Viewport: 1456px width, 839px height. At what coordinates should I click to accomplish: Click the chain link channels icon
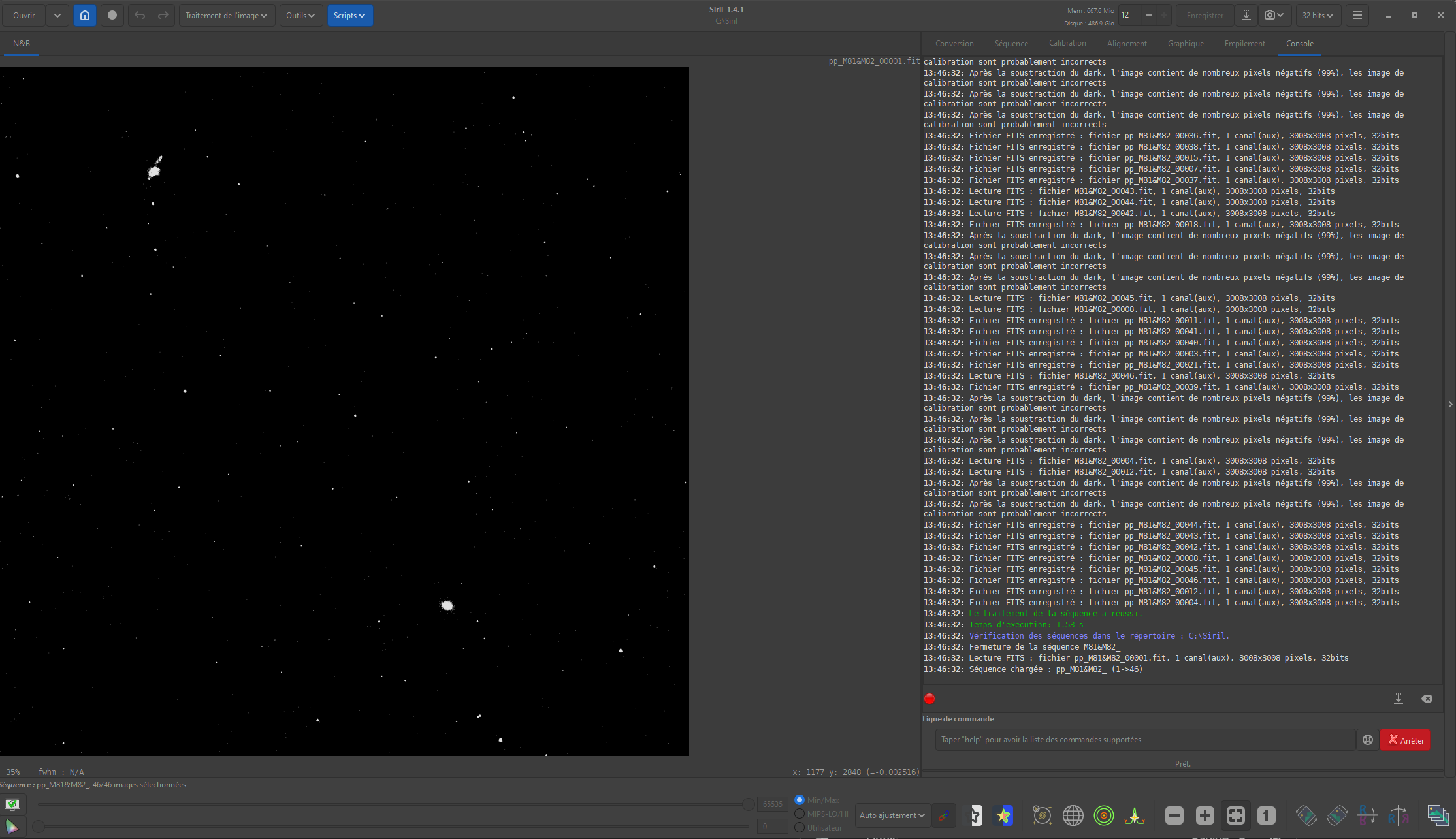pyautogui.click(x=943, y=815)
